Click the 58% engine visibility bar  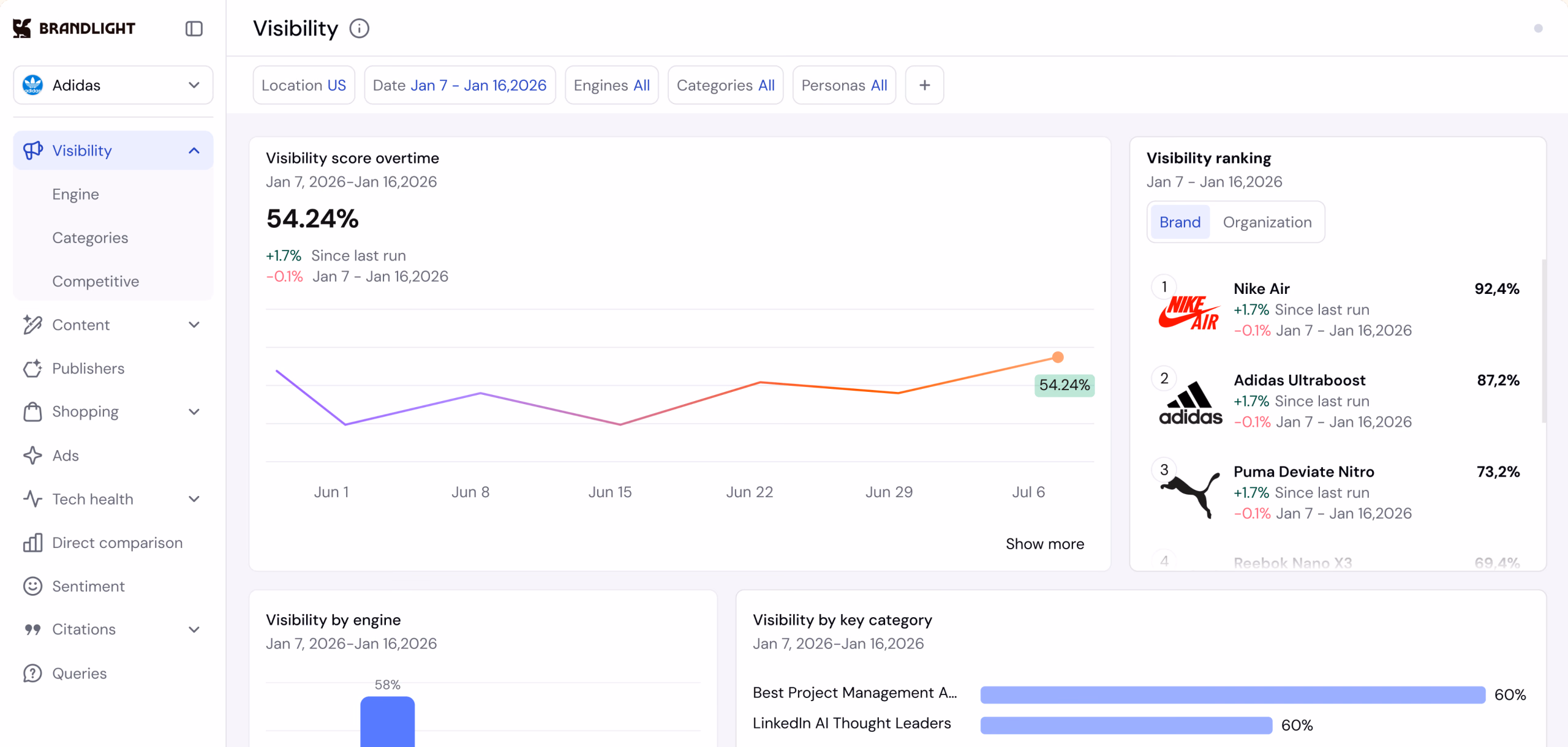[387, 721]
